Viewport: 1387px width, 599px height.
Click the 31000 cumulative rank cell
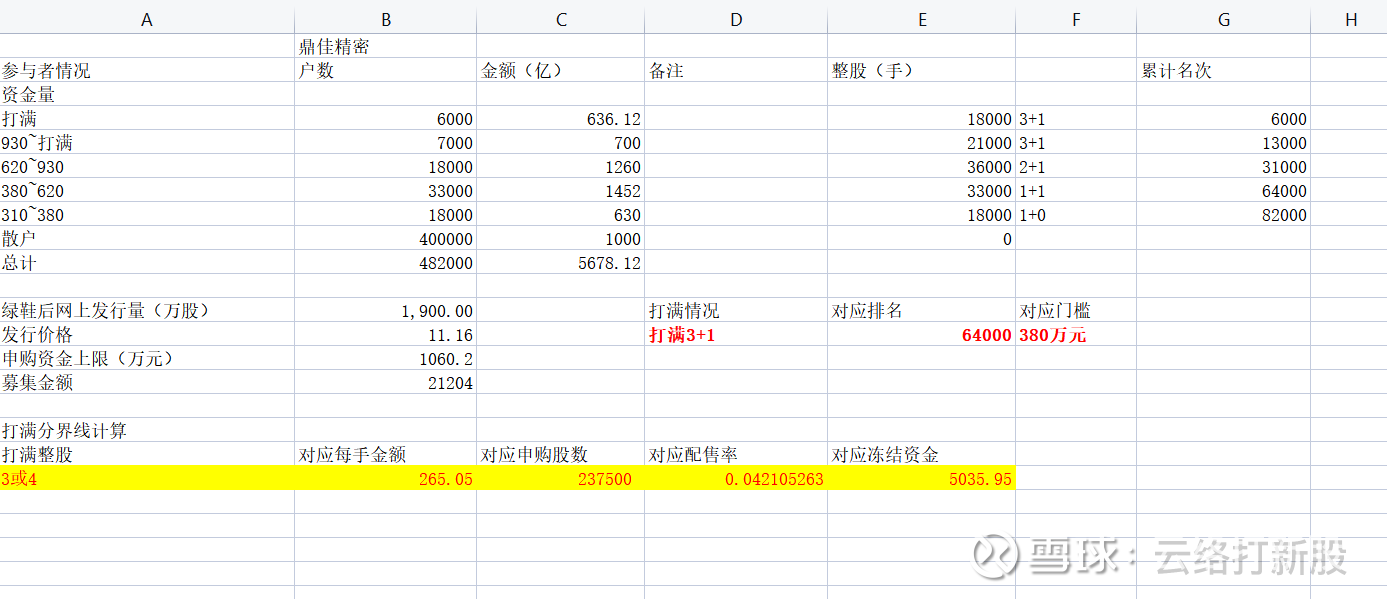pyautogui.click(x=1224, y=166)
